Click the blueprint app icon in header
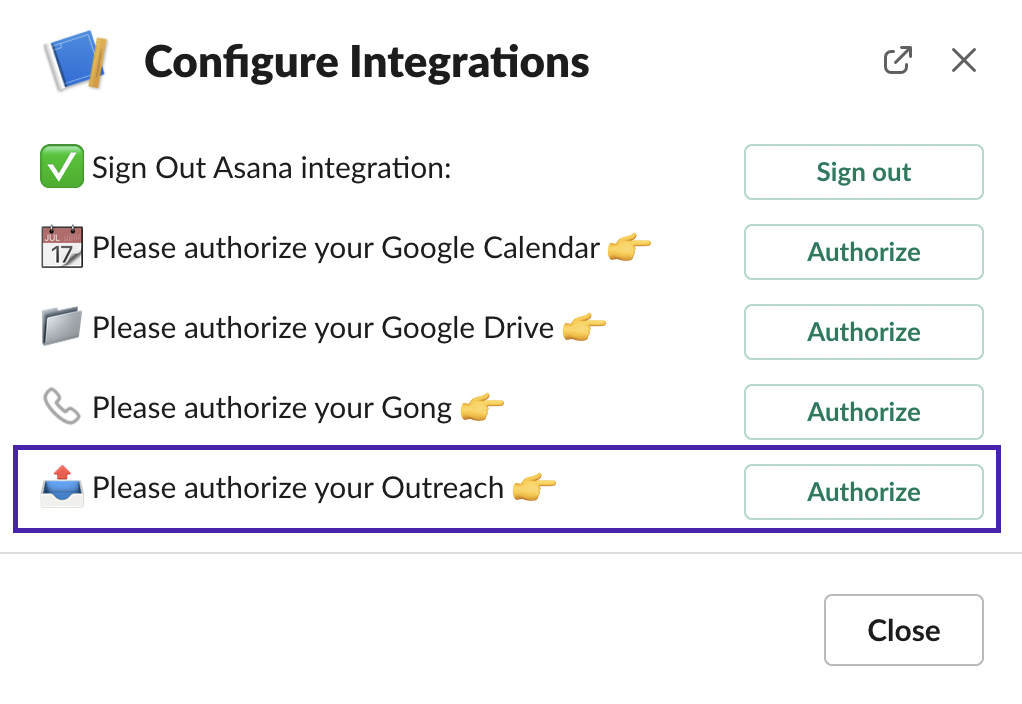Viewport: 1022px width, 704px height. click(76, 63)
